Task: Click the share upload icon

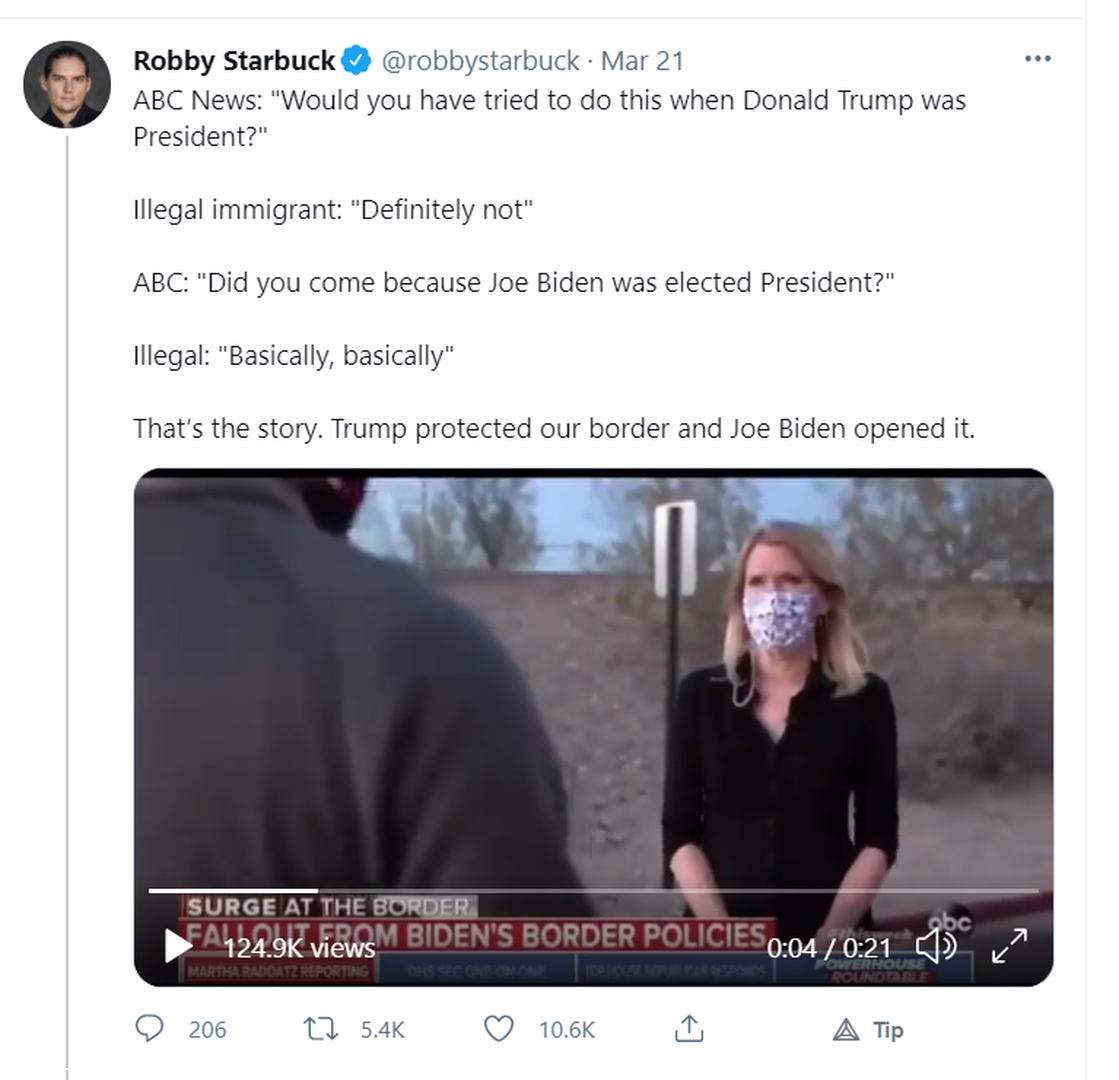Action: click(x=689, y=1028)
